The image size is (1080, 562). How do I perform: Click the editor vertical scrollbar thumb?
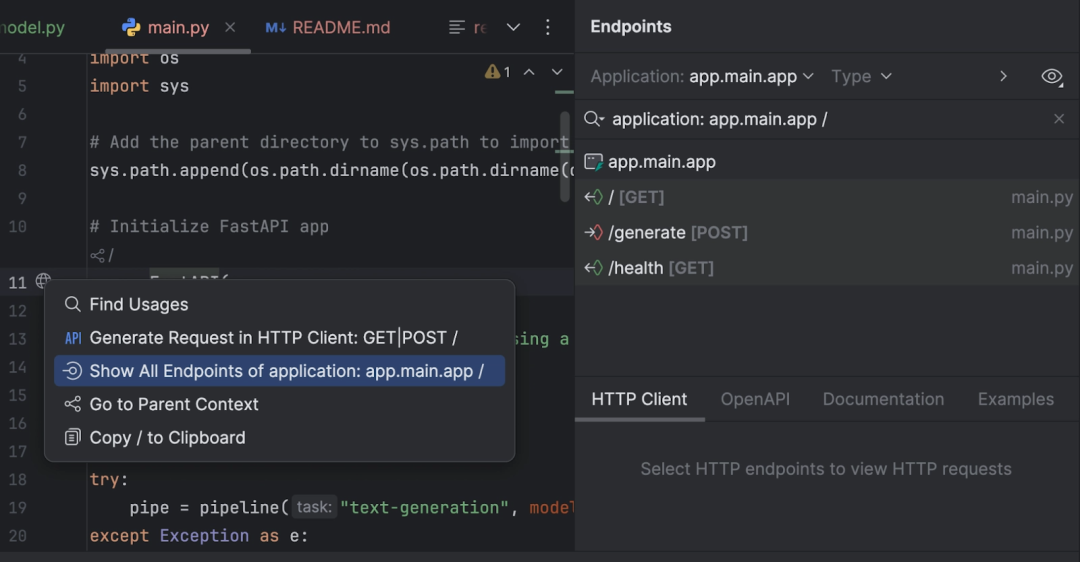coord(565,157)
